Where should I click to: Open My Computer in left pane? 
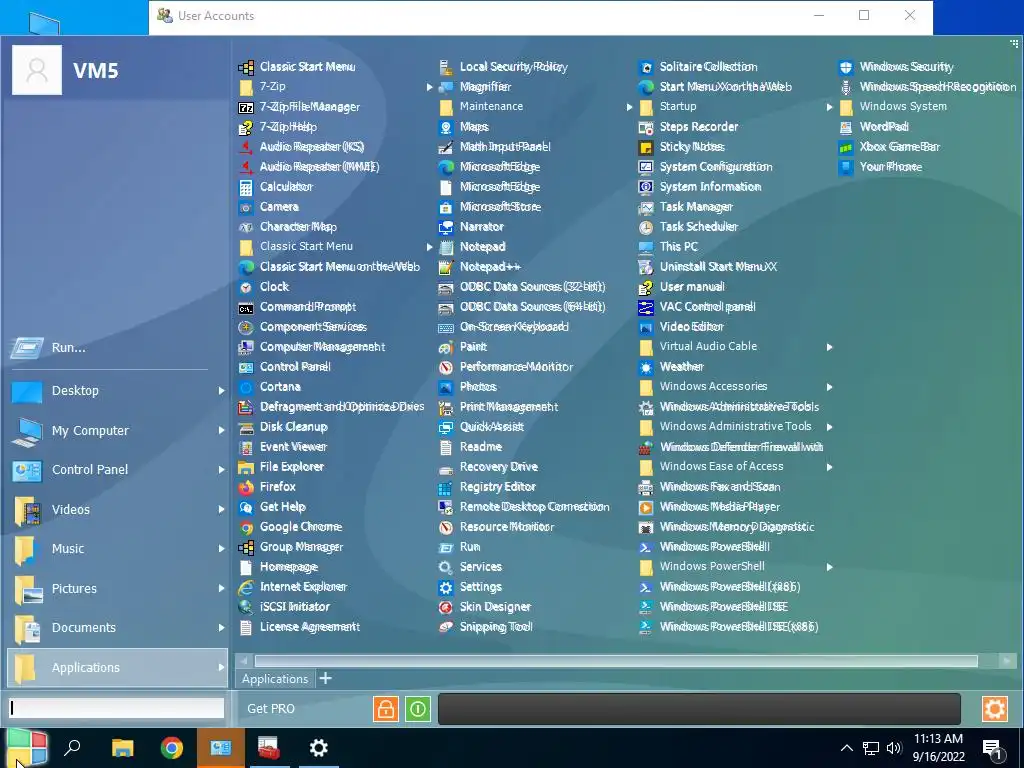(118, 431)
